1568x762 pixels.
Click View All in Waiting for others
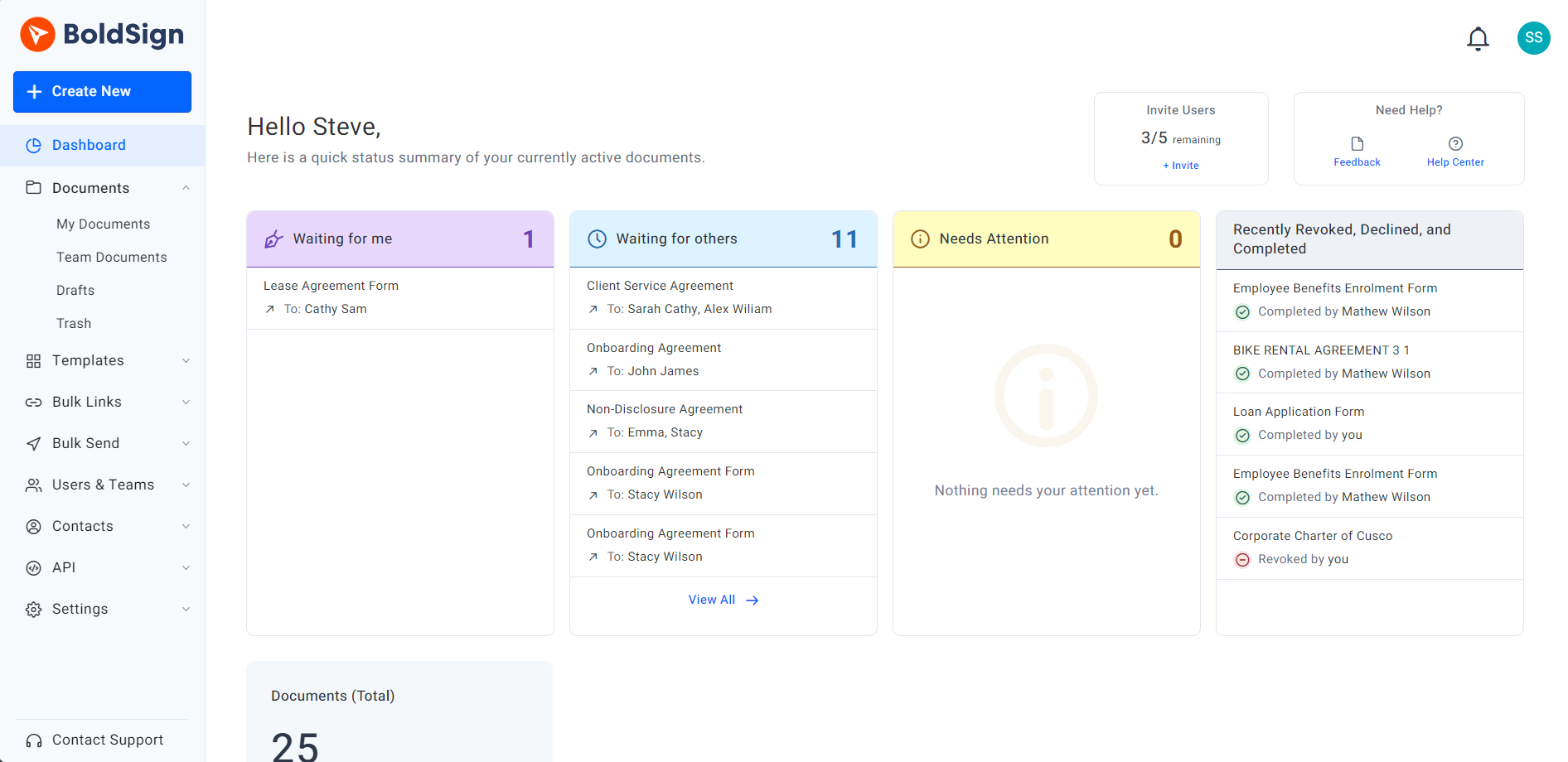(712, 599)
